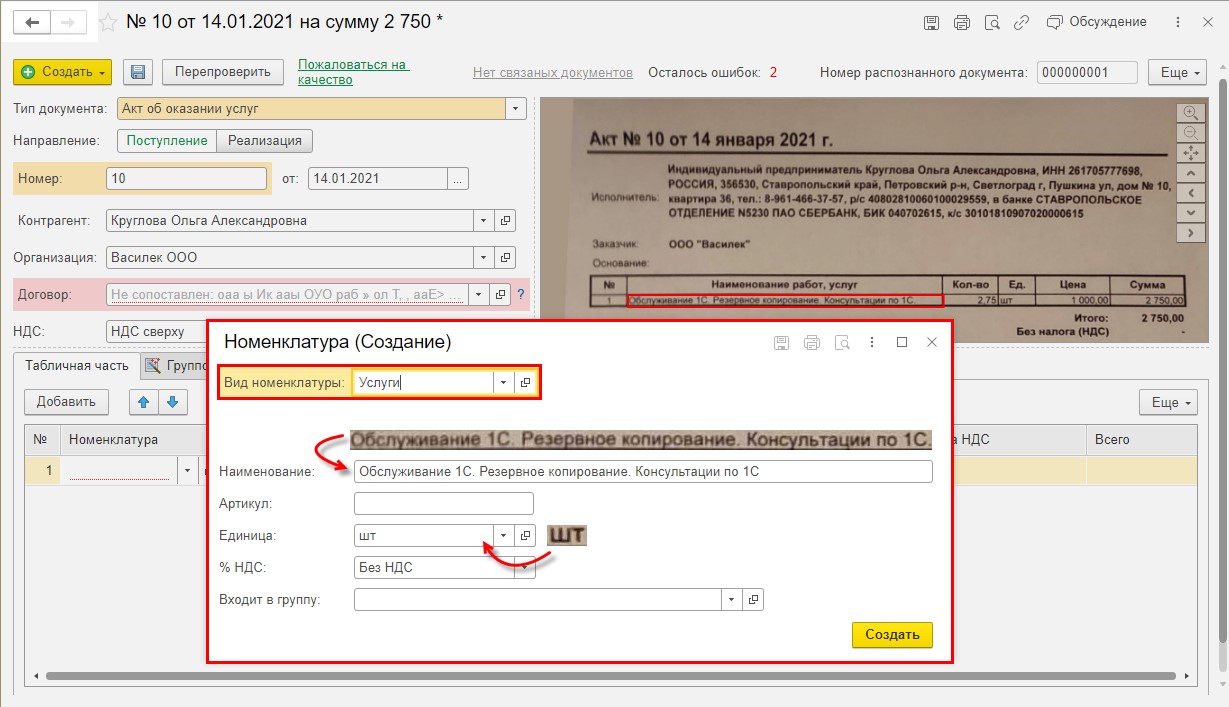Expand Организация dropdown arrow
Screen dimensions: 1229x707
click(483, 257)
